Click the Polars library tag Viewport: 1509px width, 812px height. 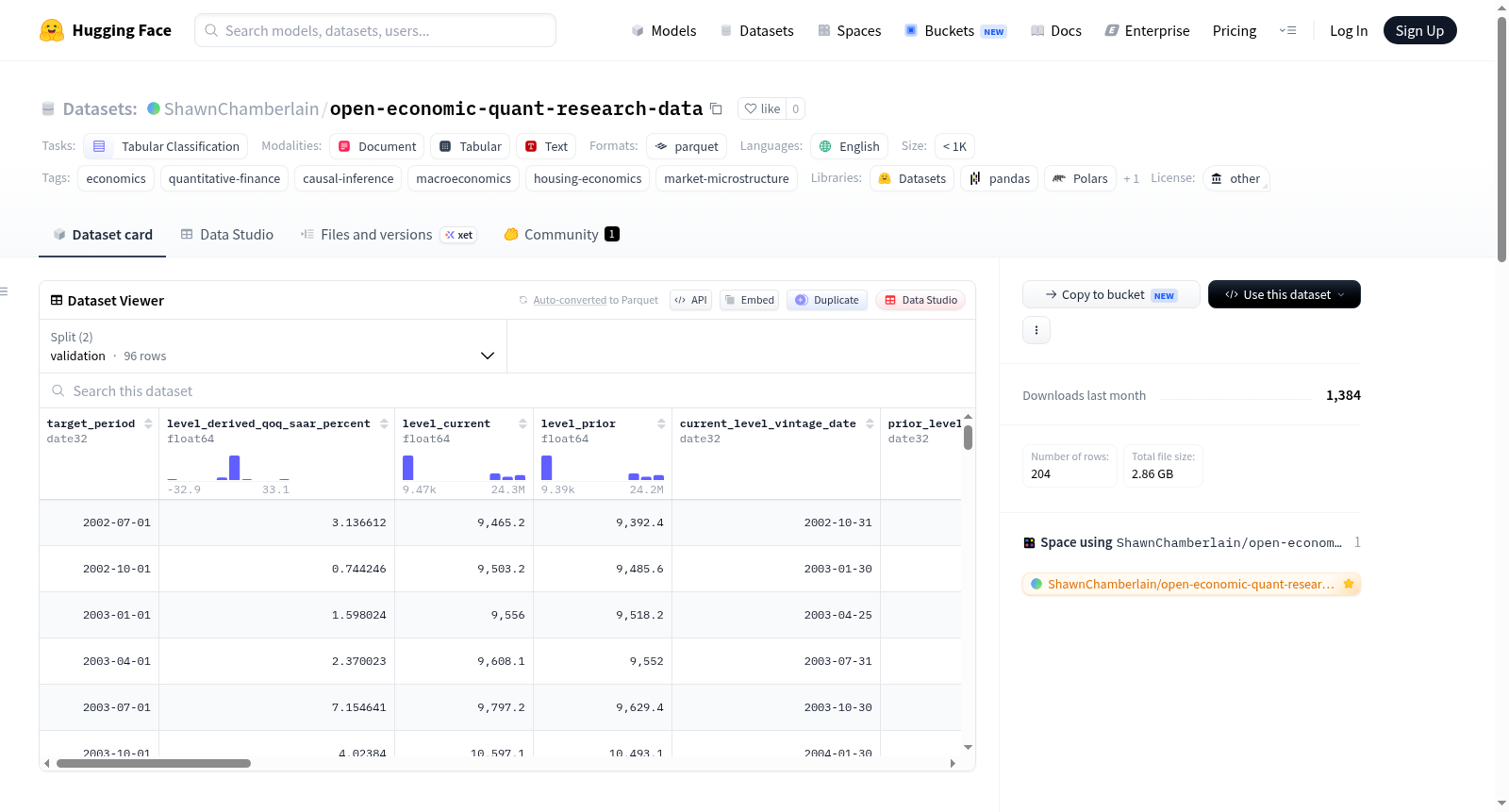pos(1080,178)
